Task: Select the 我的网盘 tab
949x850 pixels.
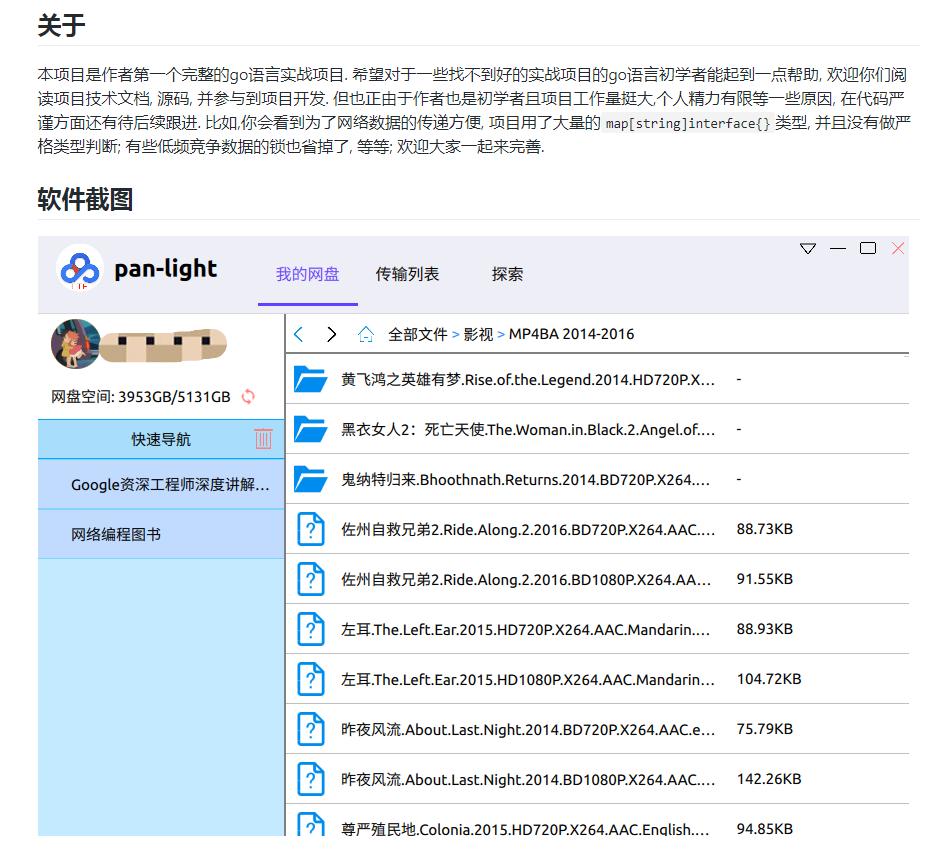Action: 306,273
